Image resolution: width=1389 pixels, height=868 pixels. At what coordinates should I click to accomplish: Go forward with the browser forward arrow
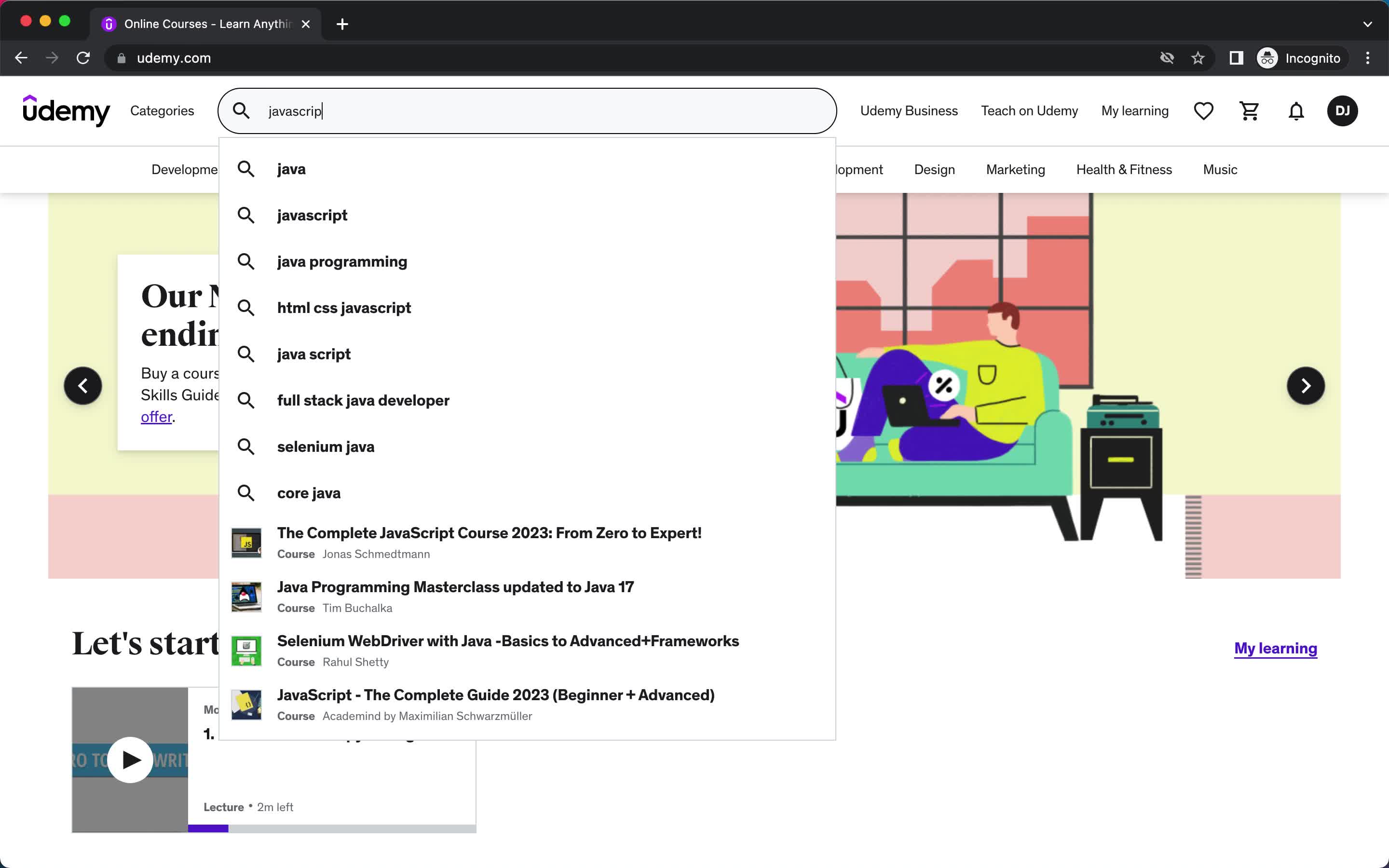click(52, 58)
